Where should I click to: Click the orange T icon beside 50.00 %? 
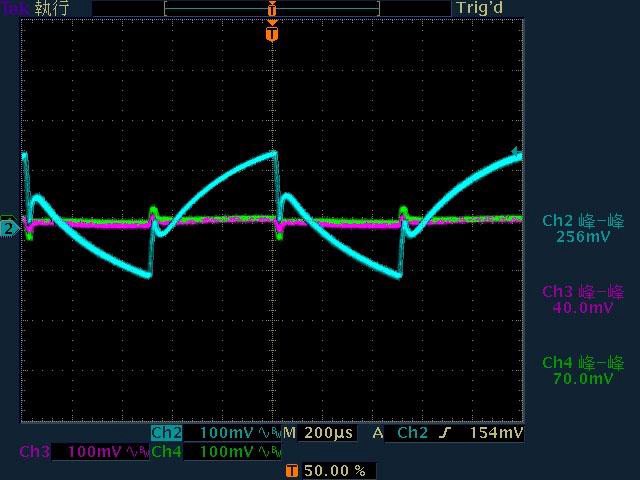(x=291, y=470)
